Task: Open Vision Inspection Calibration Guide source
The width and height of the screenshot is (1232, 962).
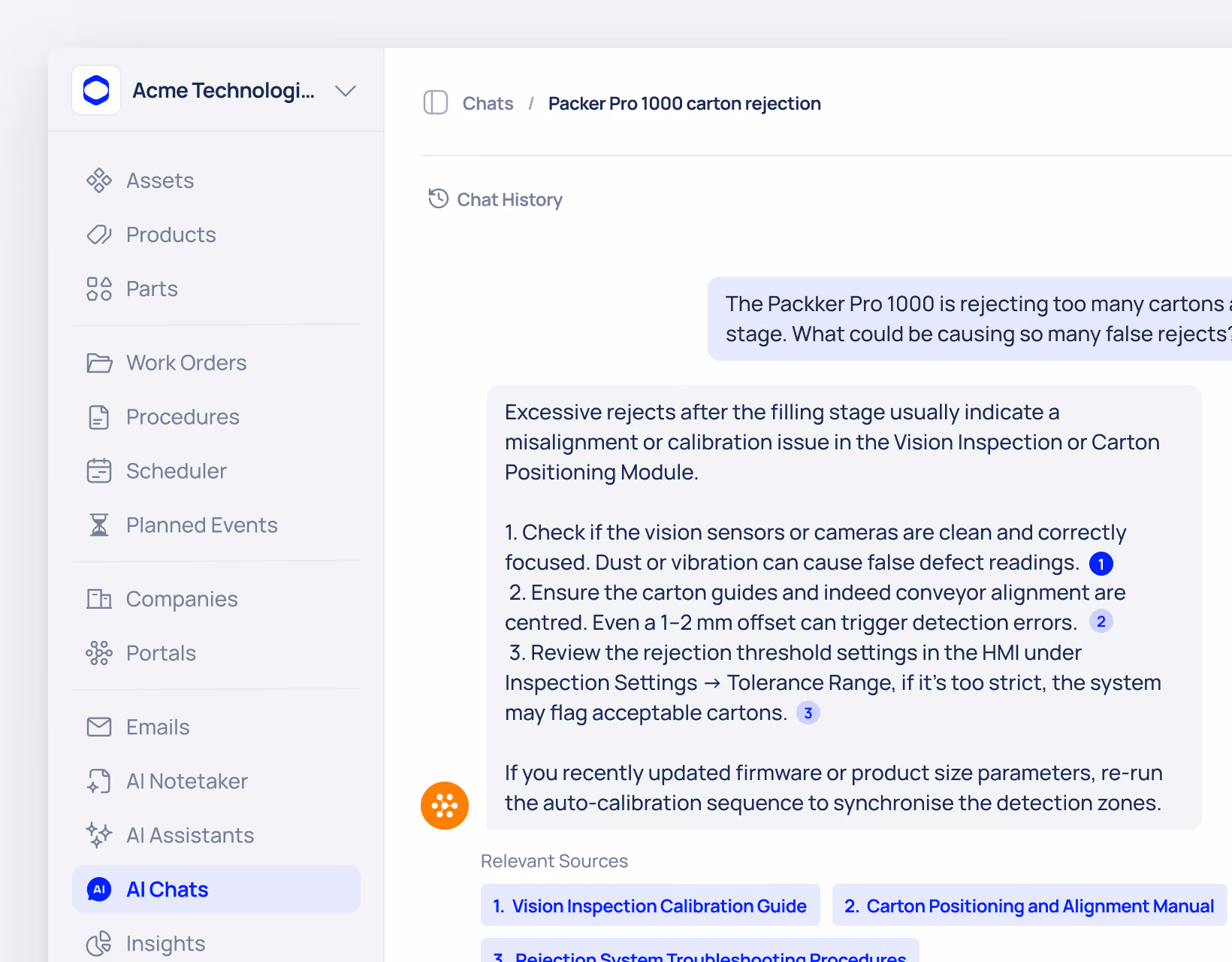Action: [x=651, y=906]
